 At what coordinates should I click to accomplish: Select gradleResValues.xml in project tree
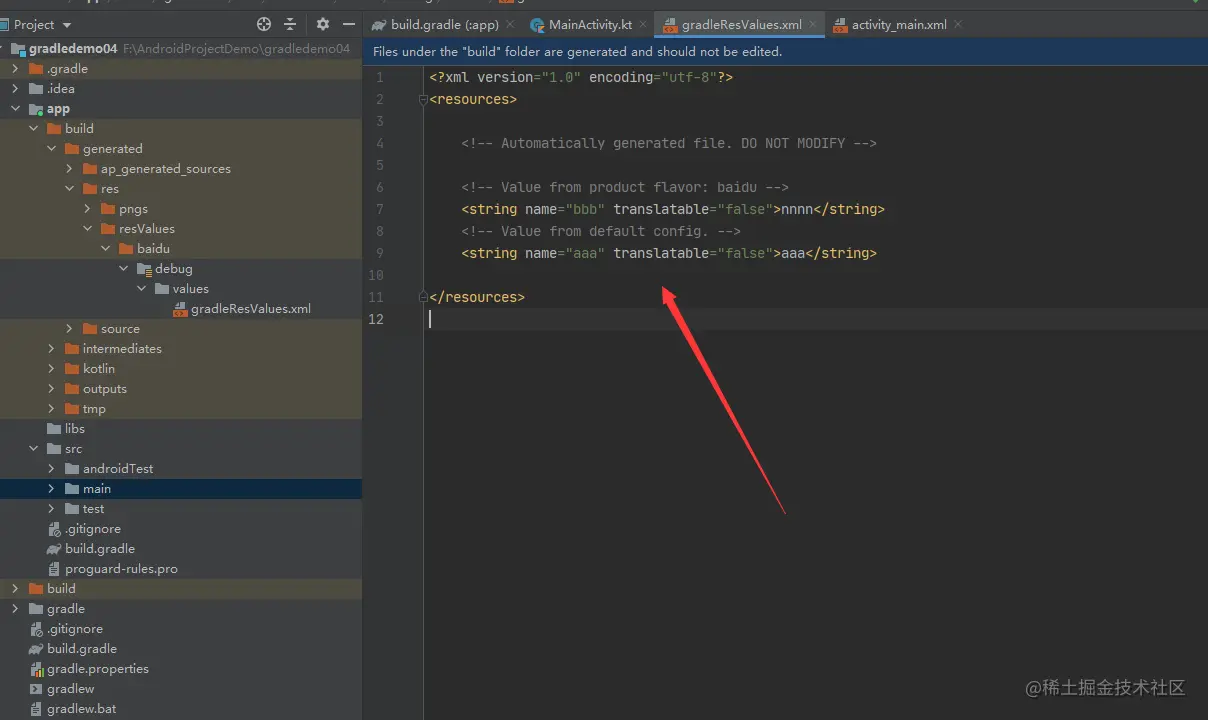(x=251, y=309)
